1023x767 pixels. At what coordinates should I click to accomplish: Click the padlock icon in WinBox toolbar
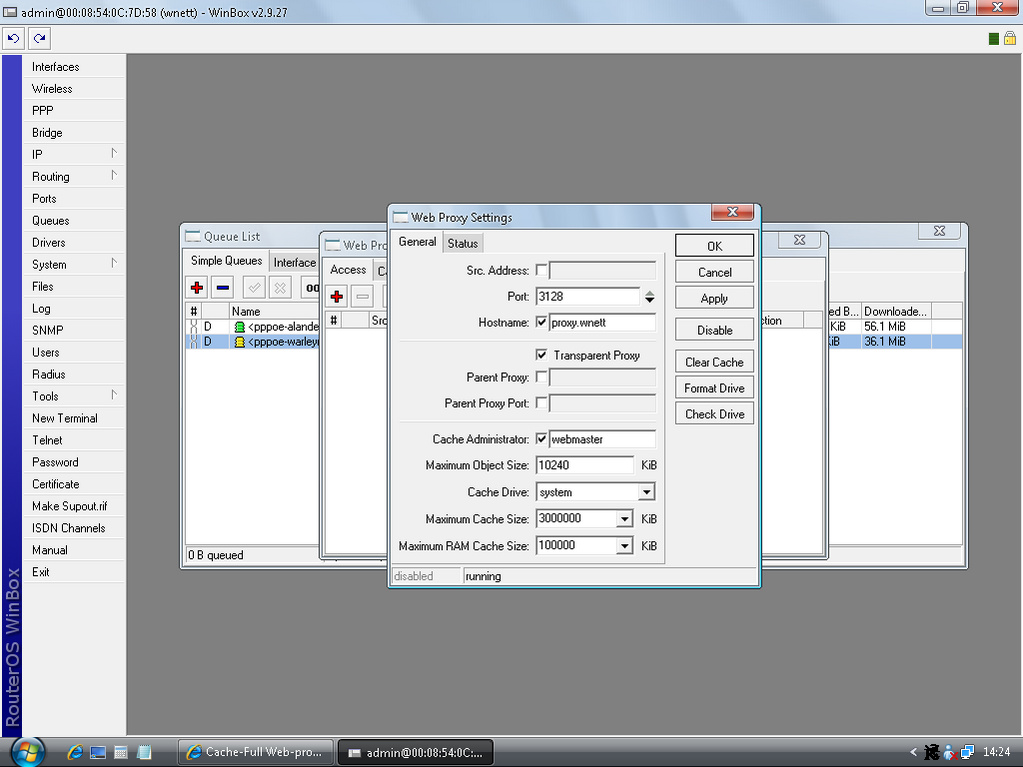click(1010, 38)
